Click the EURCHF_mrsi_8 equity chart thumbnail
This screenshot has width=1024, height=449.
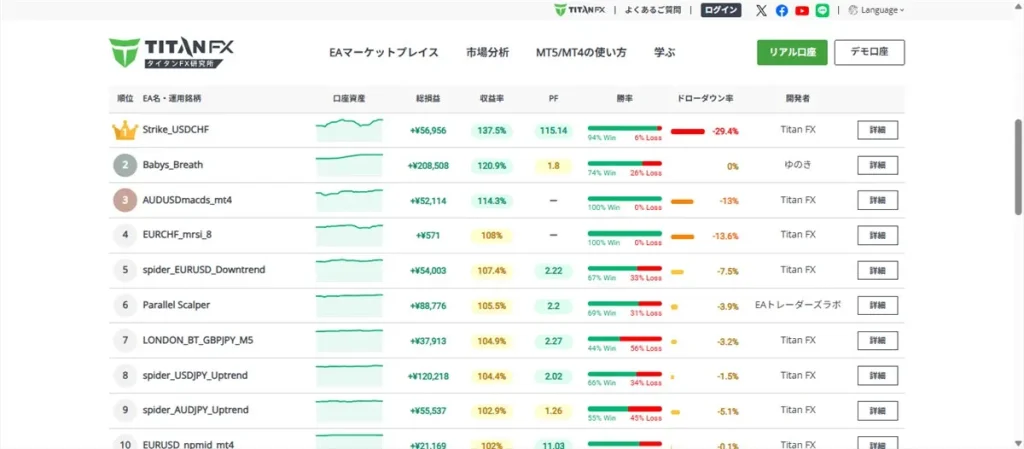349,235
